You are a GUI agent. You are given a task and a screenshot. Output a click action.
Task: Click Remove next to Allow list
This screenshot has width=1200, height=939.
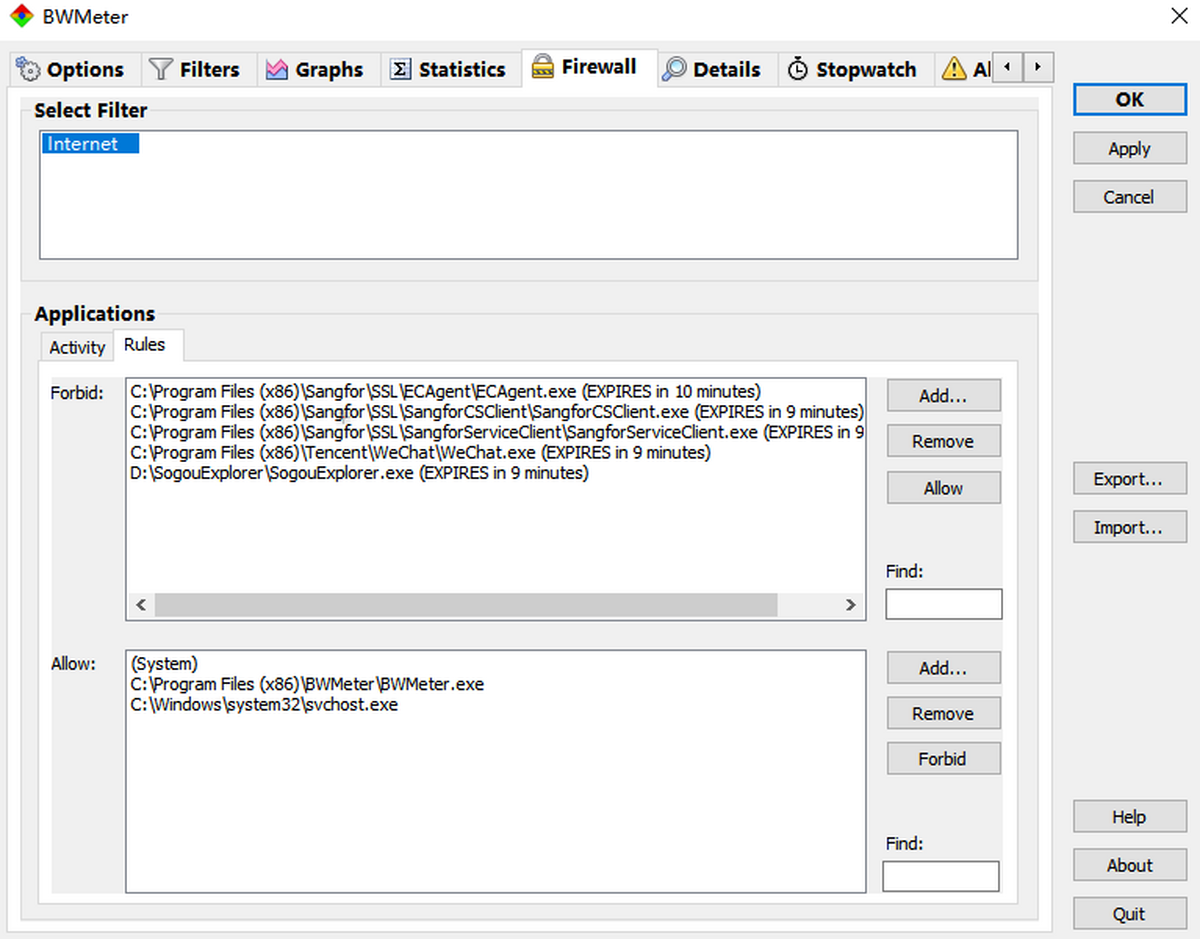(x=943, y=713)
